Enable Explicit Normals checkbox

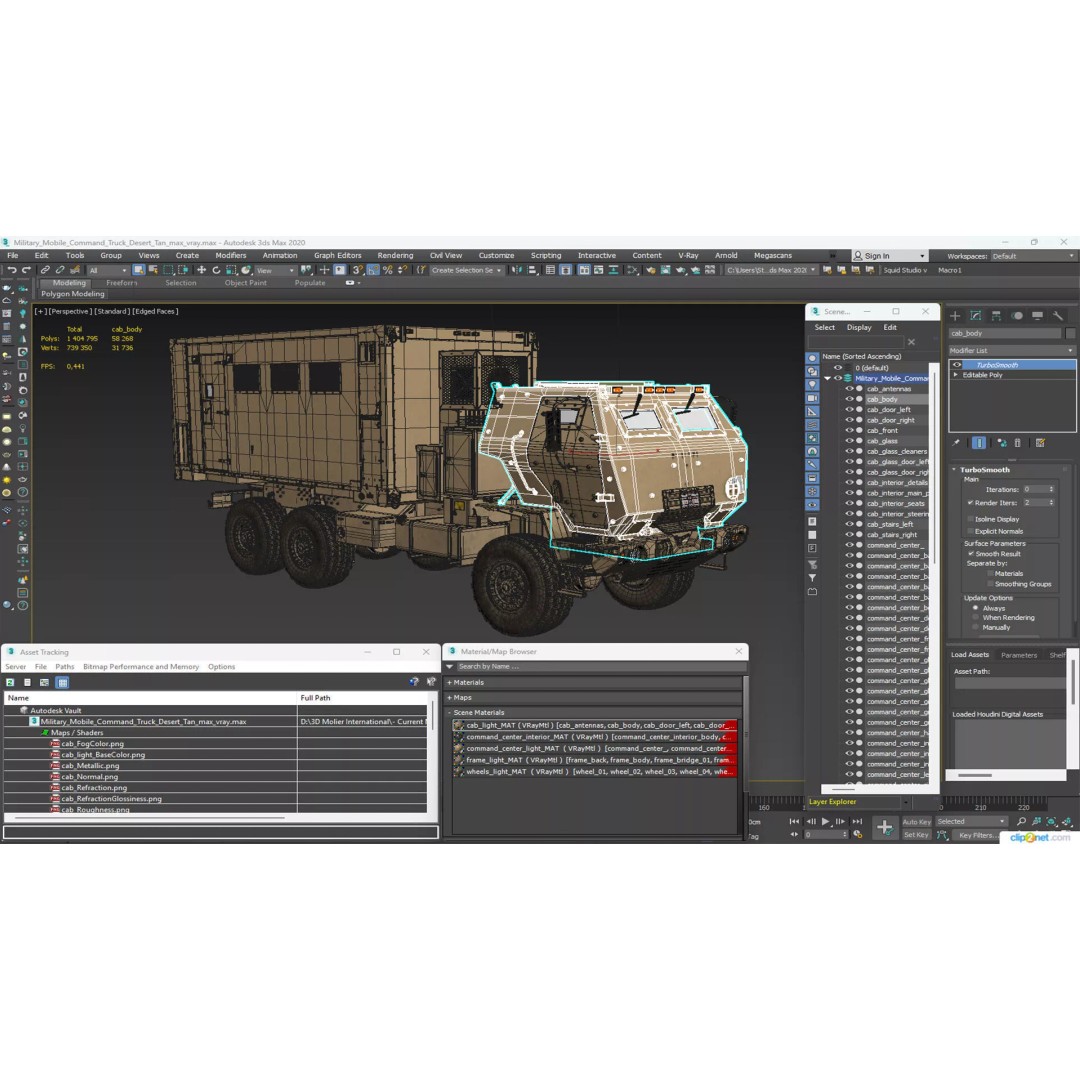click(x=970, y=531)
